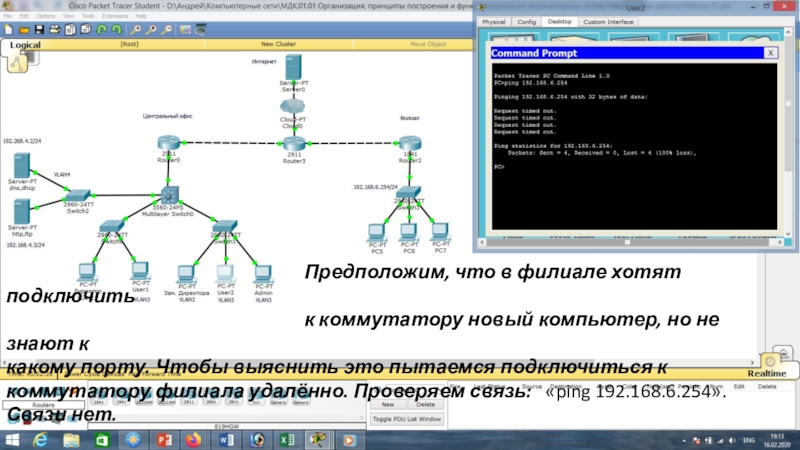Open the Extensions menu
The width and height of the screenshot is (800, 450).
[115, 16]
